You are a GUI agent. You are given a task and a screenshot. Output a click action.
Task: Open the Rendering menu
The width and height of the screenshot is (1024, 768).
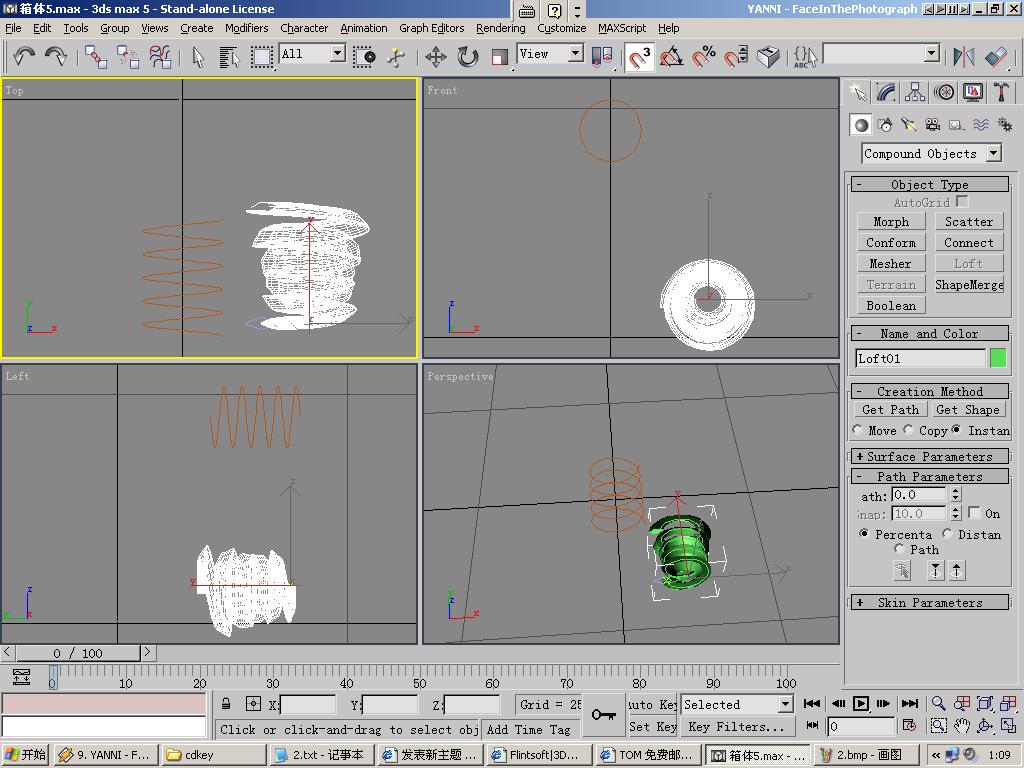tap(500, 28)
